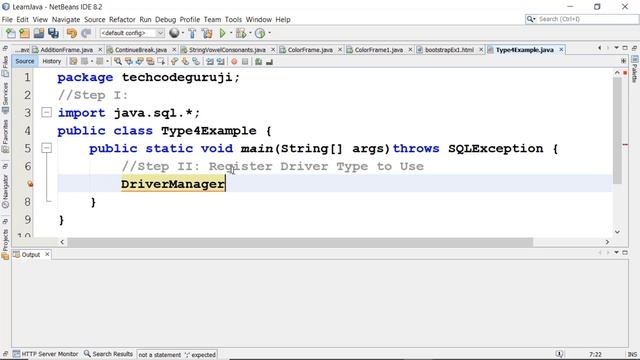Open the default config combo box

click(132, 33)
